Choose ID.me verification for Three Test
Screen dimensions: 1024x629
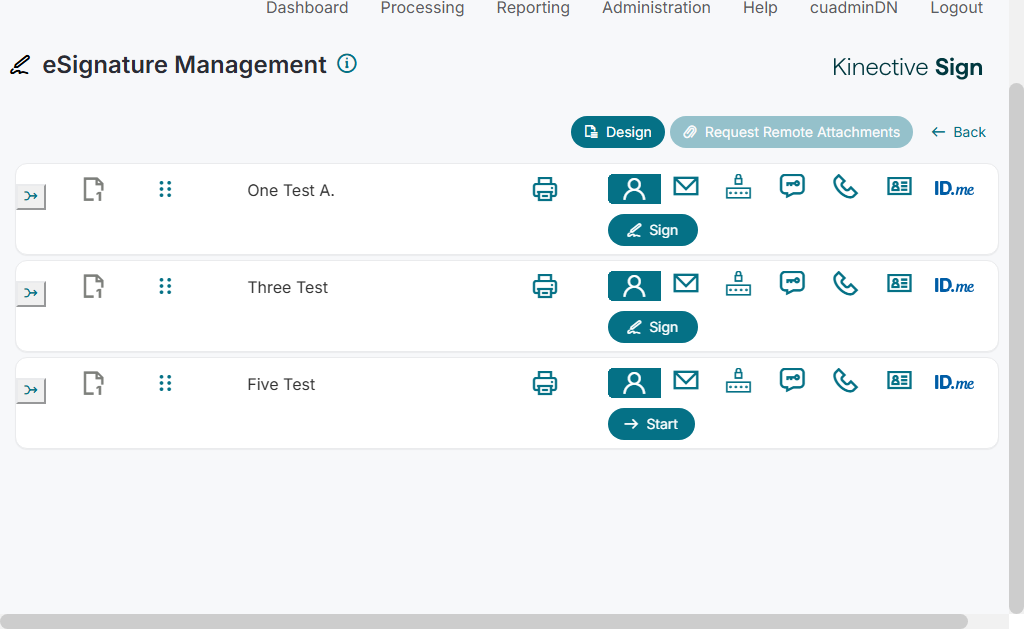pos(954,286)
